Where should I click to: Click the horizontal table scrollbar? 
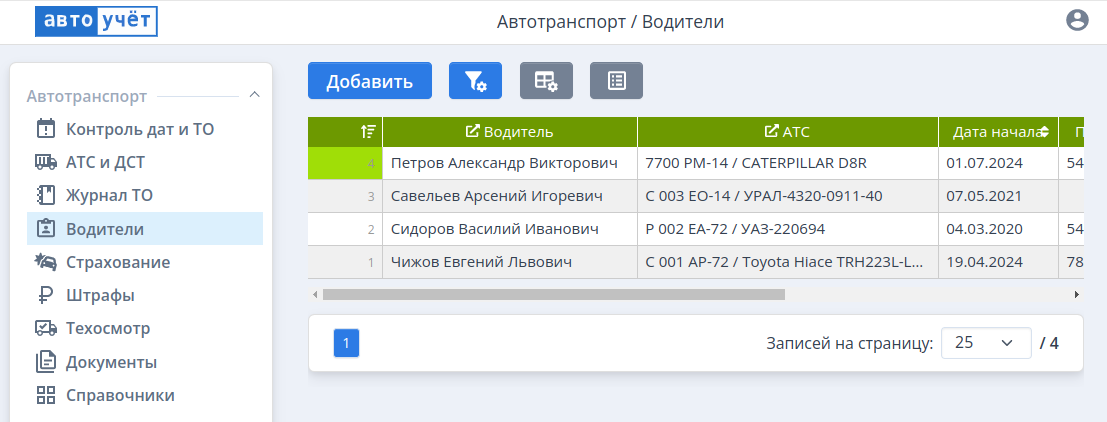click(x=553, y=295)
